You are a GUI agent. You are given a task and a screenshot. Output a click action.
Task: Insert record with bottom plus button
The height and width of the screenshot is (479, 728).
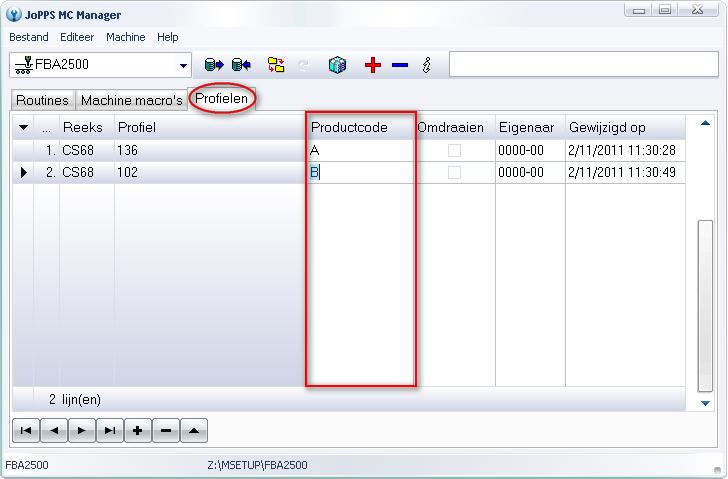[137, 431]
